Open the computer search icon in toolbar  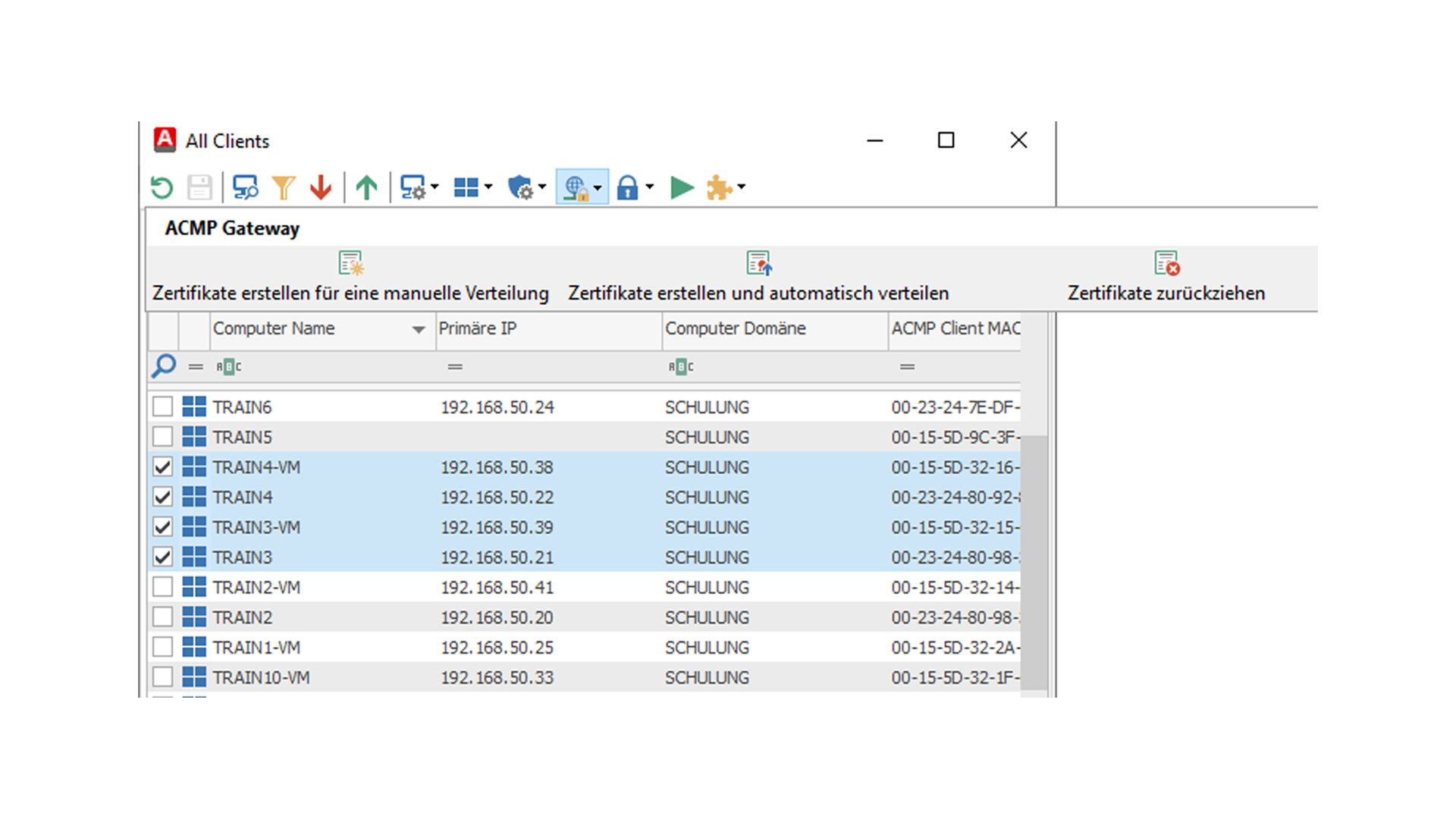tap(245, 187)
